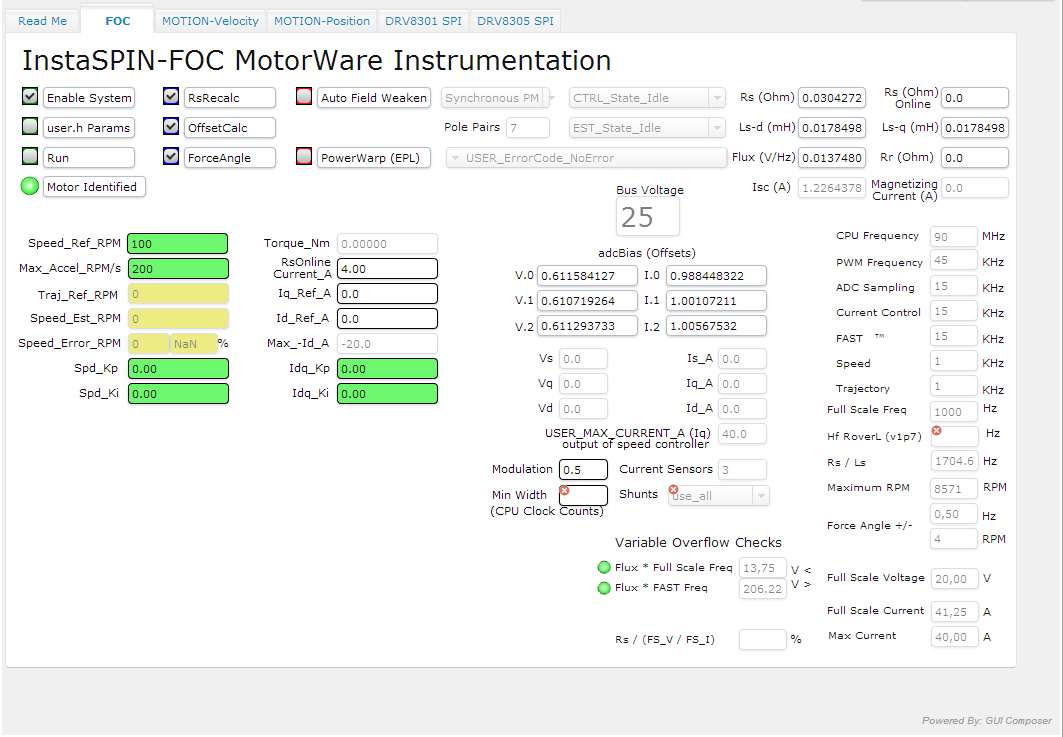Click the Hf RoverL (v1p7) field
1063x737 pixels.
[x=955, y=436]
